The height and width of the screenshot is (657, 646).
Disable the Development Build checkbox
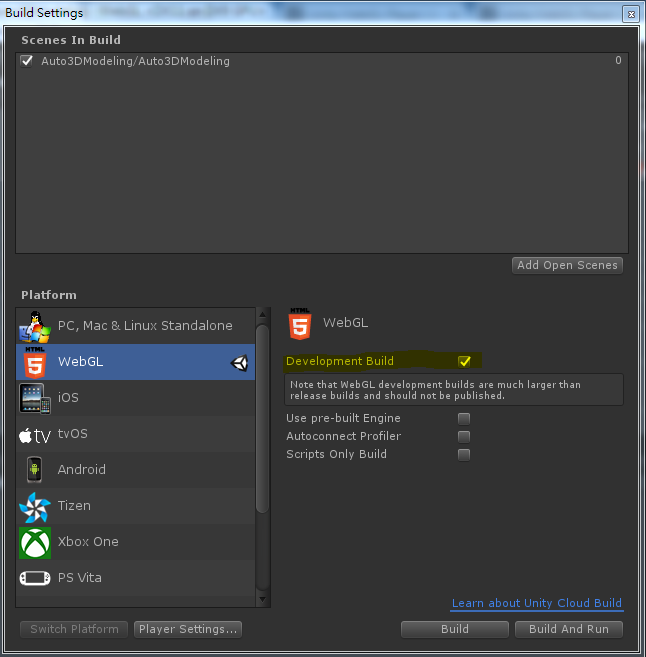(464, 361)
